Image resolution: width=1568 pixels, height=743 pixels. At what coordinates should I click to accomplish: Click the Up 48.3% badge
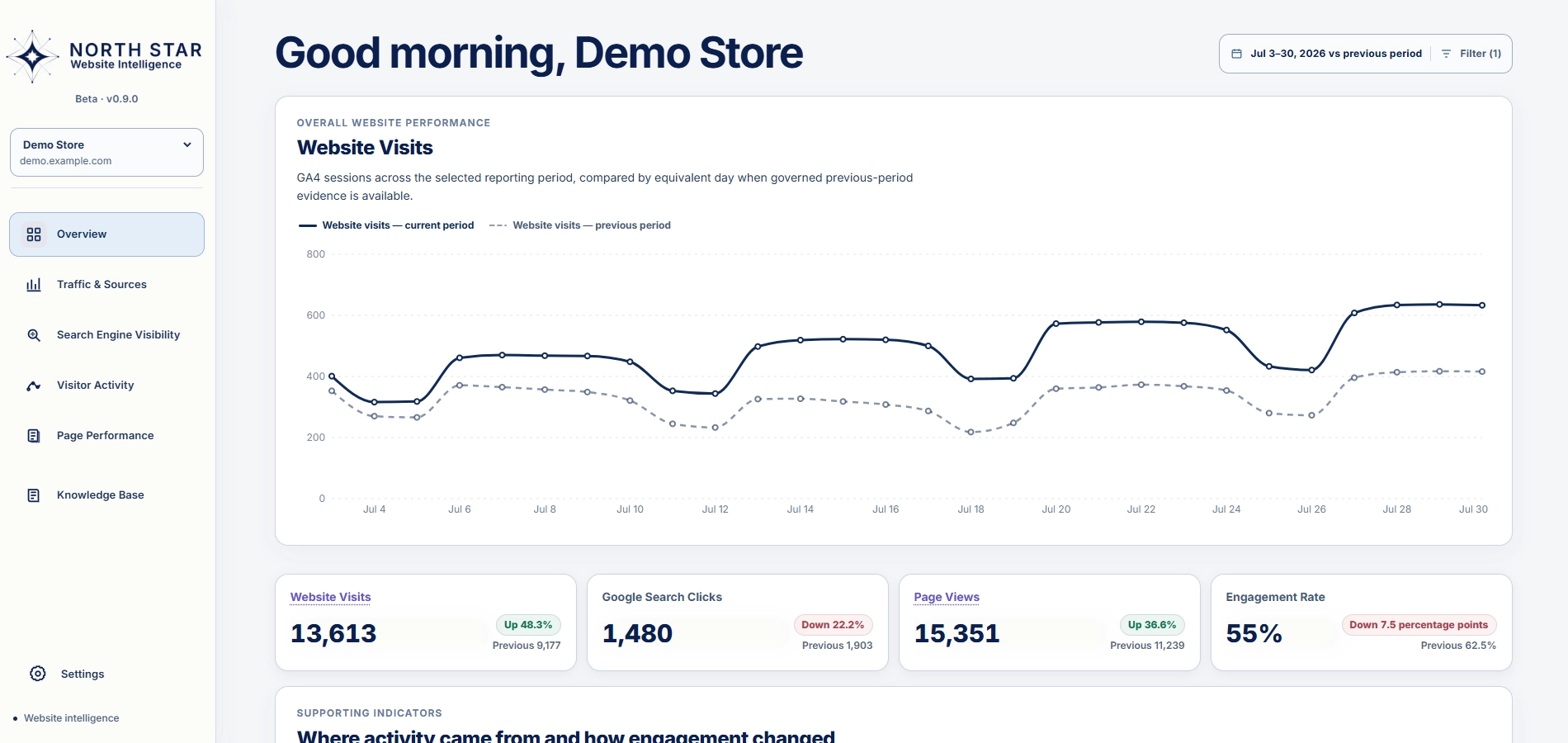coord(528,625)
